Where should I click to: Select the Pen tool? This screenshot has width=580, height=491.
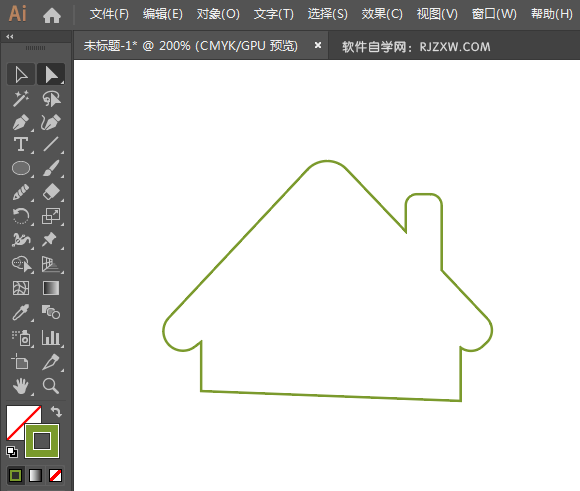[x=21, y=122]
